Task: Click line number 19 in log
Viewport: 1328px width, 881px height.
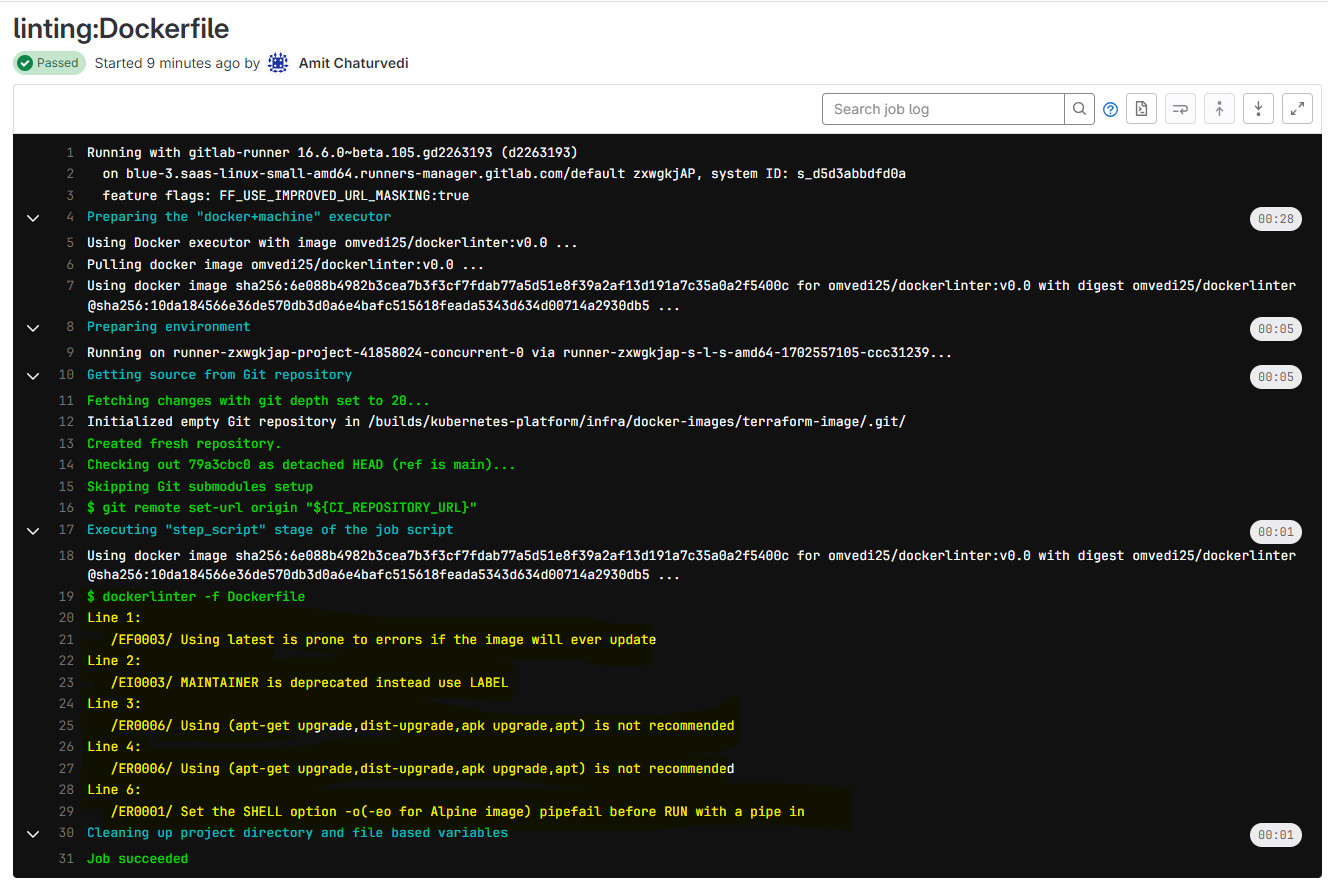Action: (x=67, y=597)
